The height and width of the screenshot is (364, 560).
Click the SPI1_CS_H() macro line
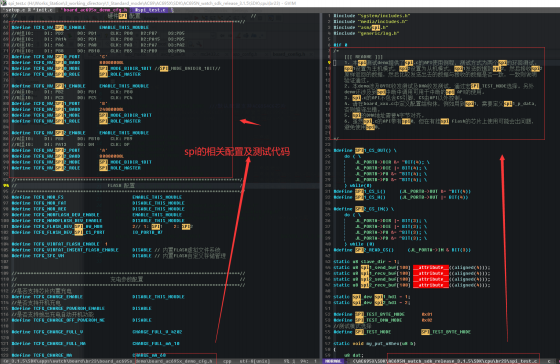[400, 197]
